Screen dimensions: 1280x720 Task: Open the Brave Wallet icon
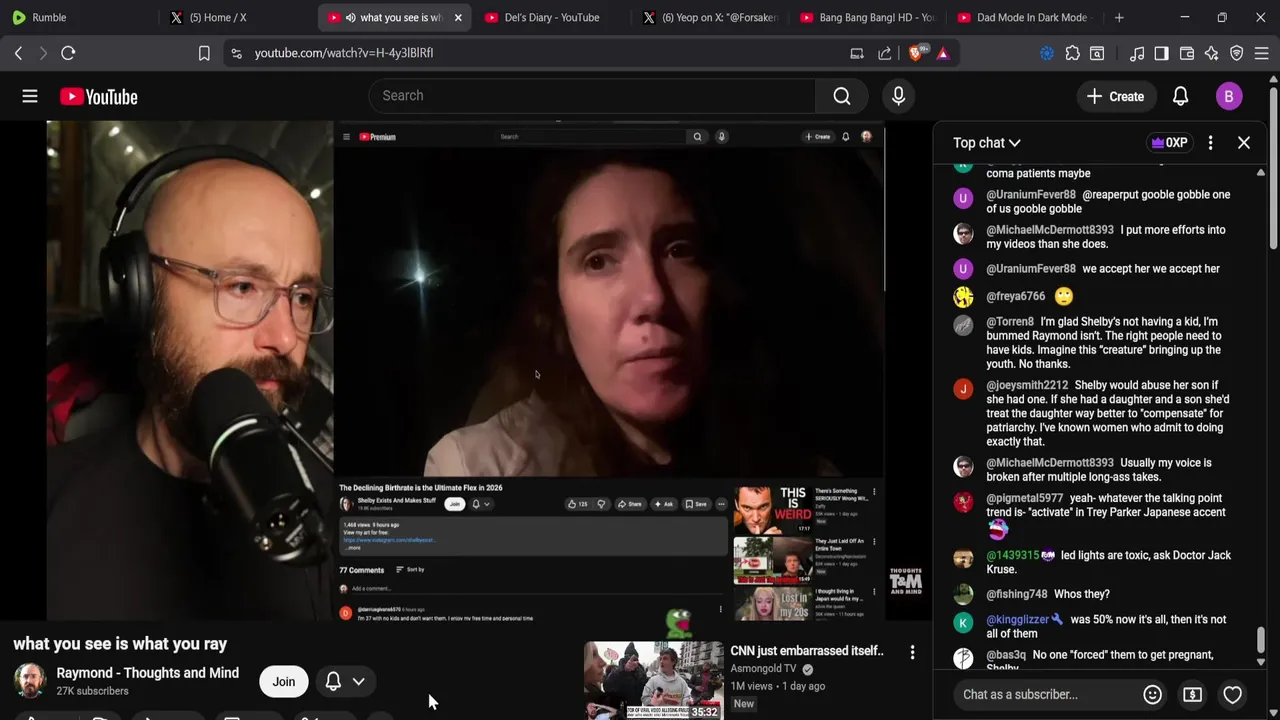pyautogui.click(x=1187, y=53)
